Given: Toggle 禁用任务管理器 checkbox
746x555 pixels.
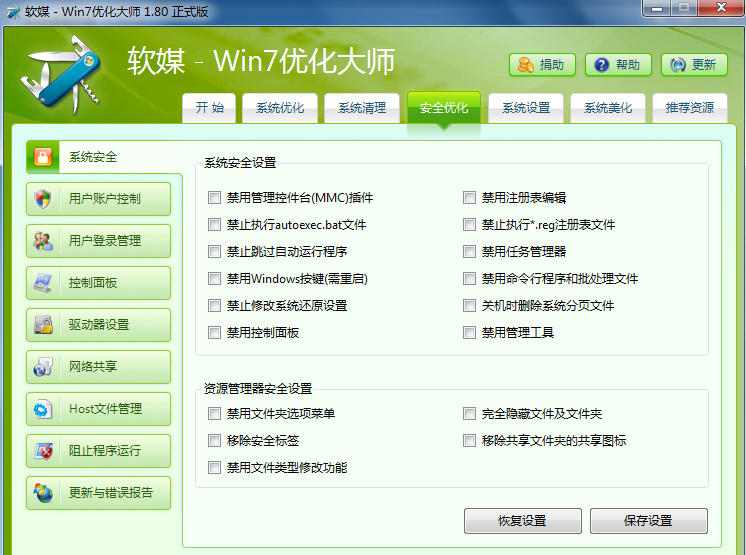Looking at the screenshot, I should pyautogui.click(x=469, y=251).
